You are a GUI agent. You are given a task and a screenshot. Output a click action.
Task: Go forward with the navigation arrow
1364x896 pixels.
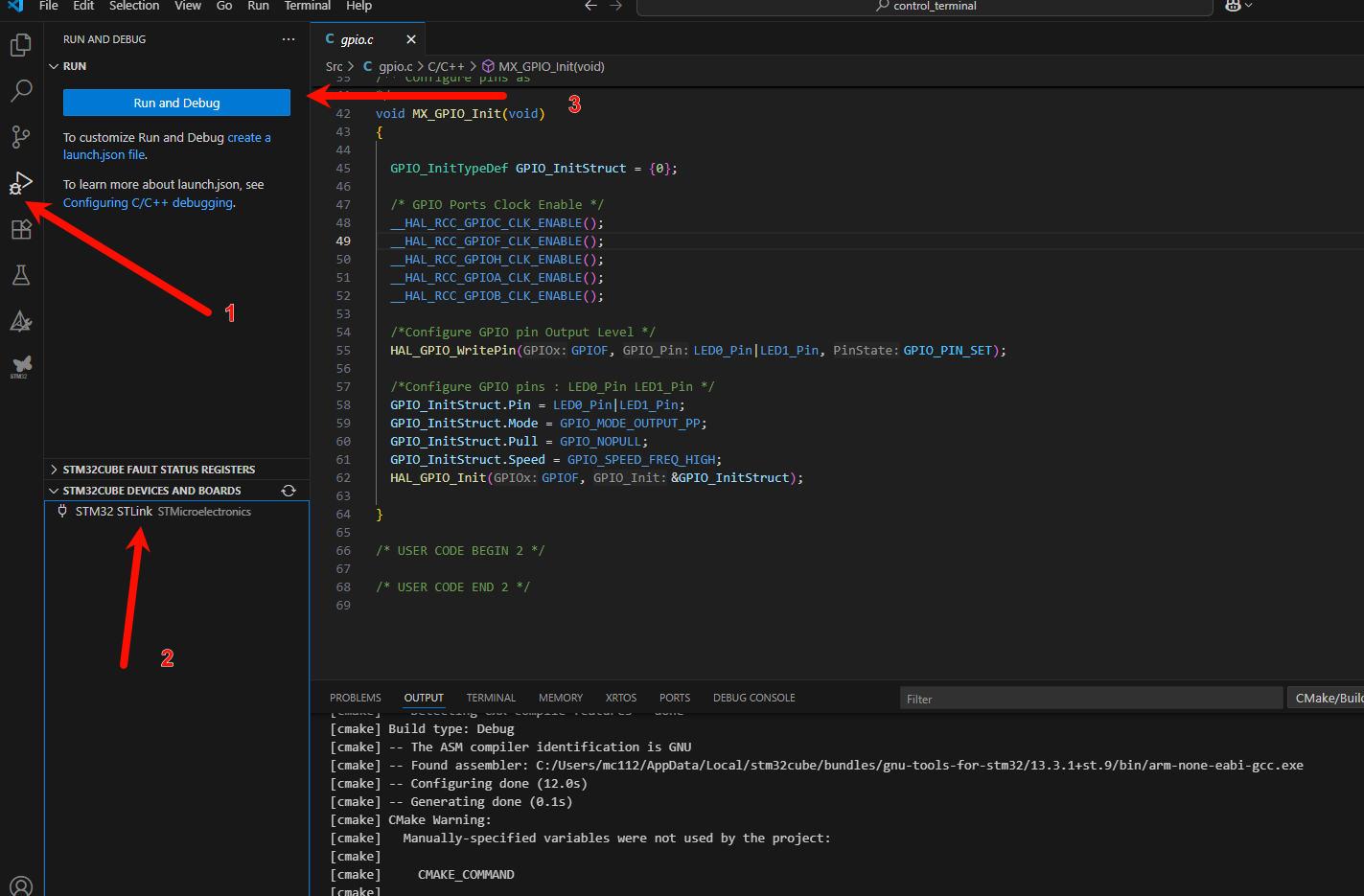pyautogui.click(x=616, y=6)
